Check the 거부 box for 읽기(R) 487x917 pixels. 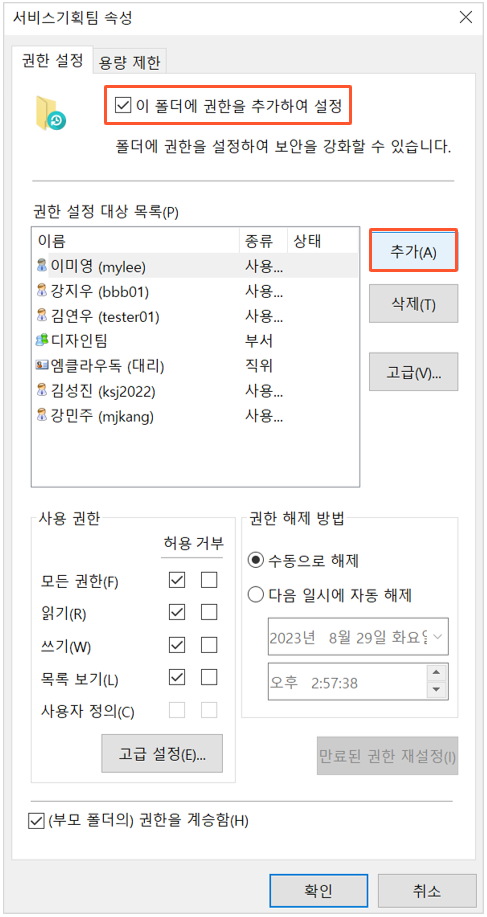tap(209, 612)
